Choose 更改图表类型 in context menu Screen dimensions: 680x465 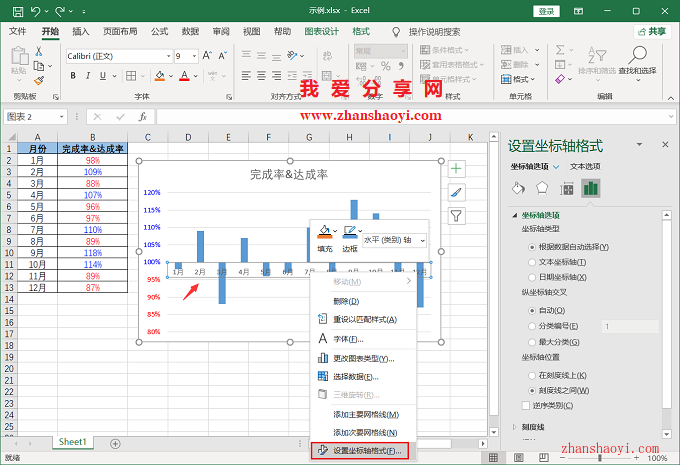(x=363, y=358)
